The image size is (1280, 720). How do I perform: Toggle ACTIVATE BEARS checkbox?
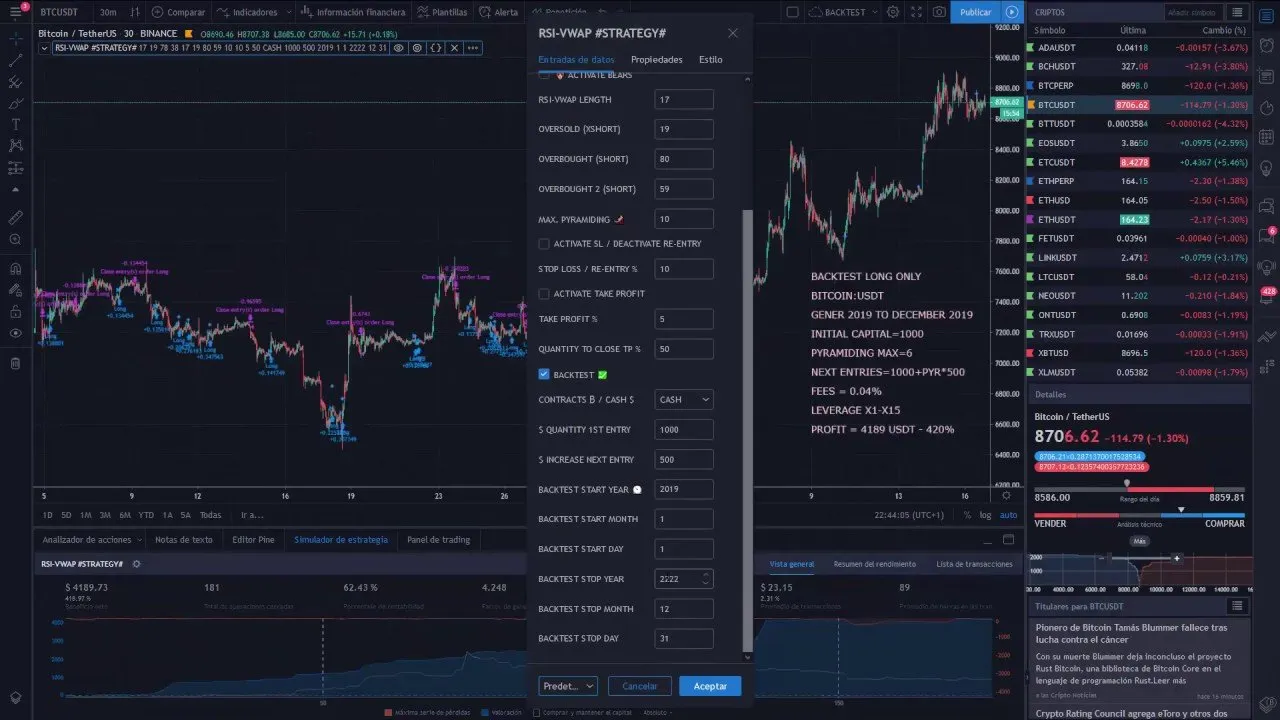[x=544, y=76]
